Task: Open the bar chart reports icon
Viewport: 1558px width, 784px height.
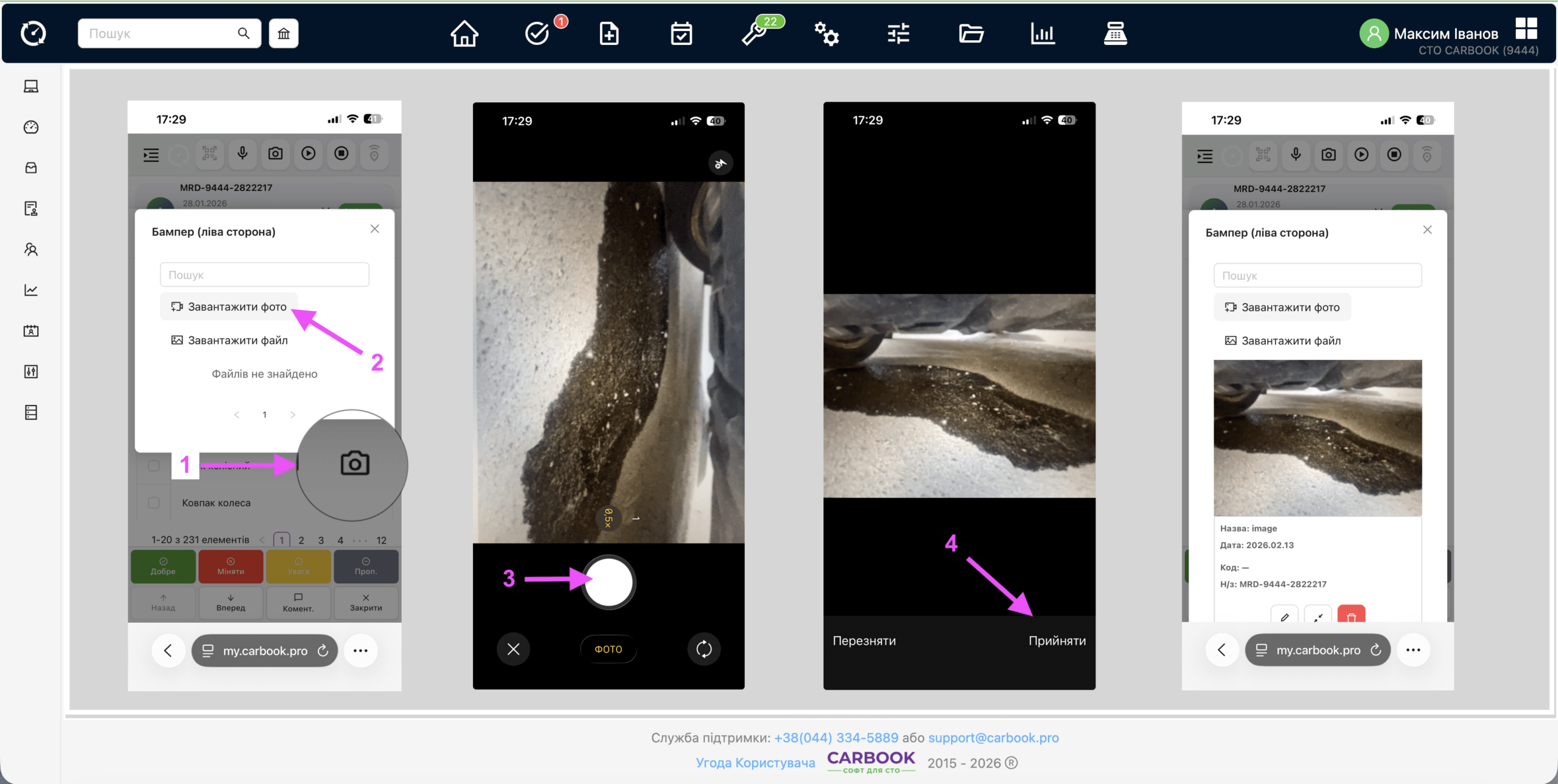Action: [x=1043, y=33]
